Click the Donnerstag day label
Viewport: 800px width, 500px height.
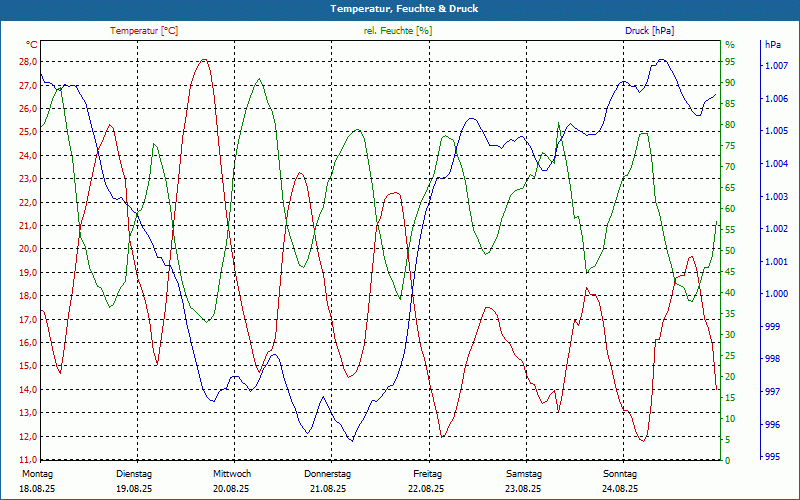pos(328,474)
